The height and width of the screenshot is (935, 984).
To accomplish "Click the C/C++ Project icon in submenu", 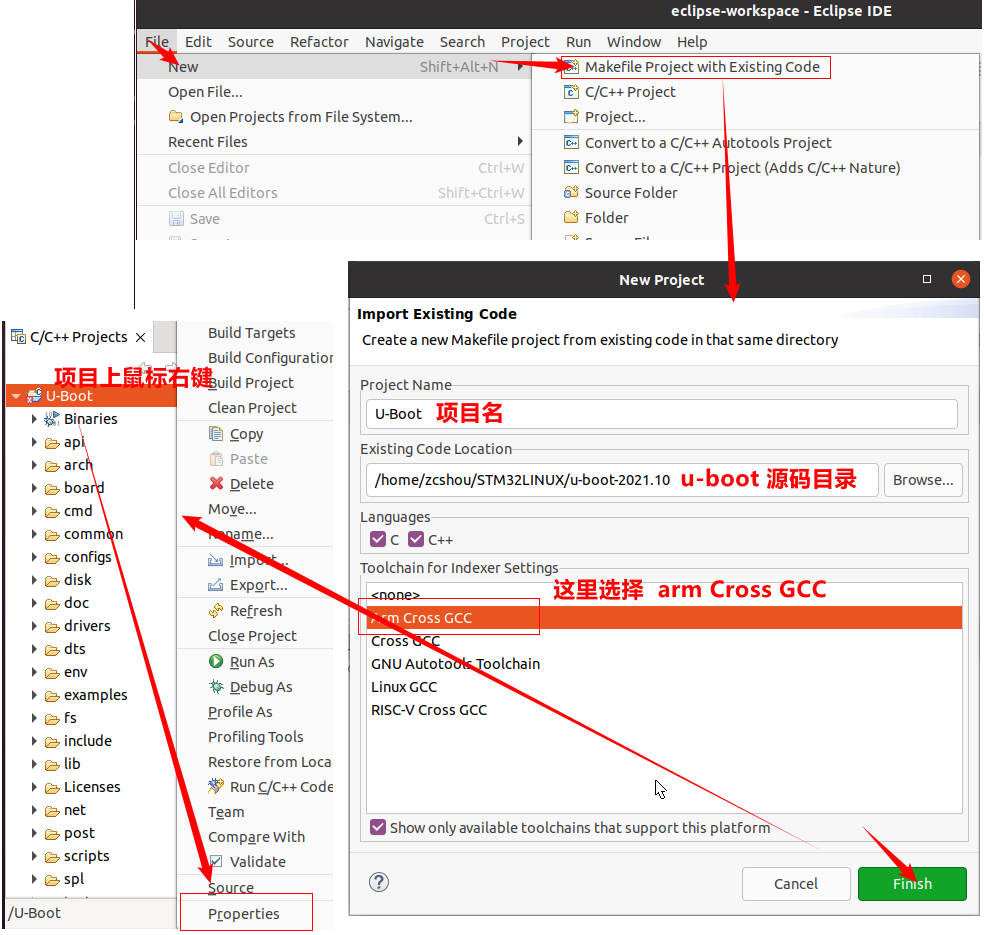I will click(571, 92).
